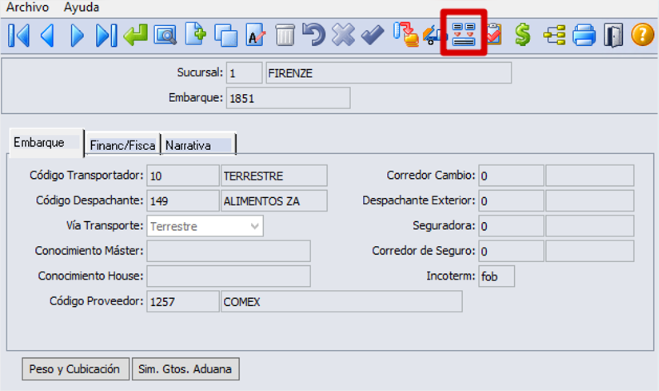Image resolution: width=659 pixels, height=391 pixels.
Task: Open the search magnifier icon
Action: click(x=165, y=35)
